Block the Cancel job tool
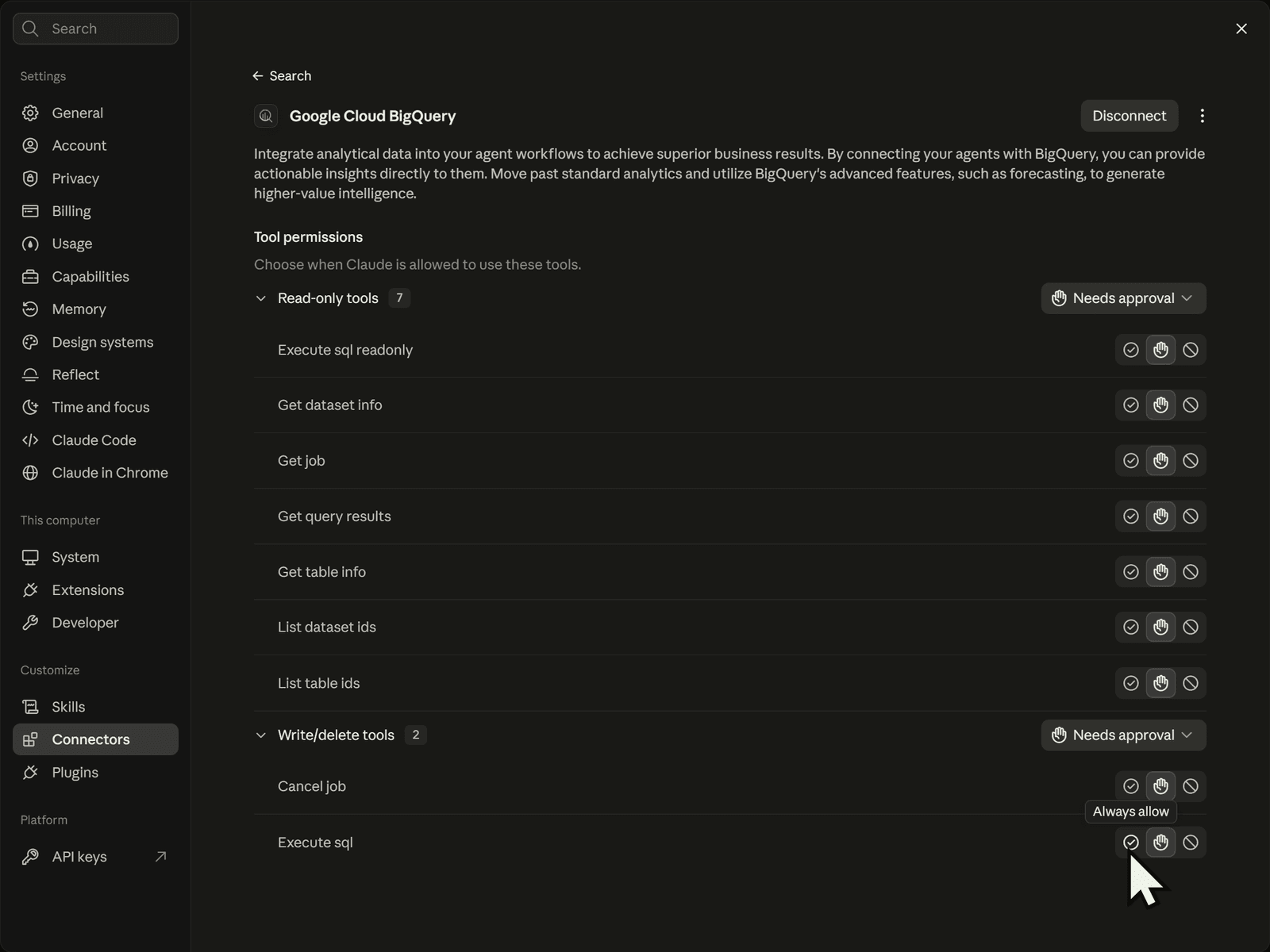The width and height of the screenshot is (1270, 952). tap(1190, 786)
